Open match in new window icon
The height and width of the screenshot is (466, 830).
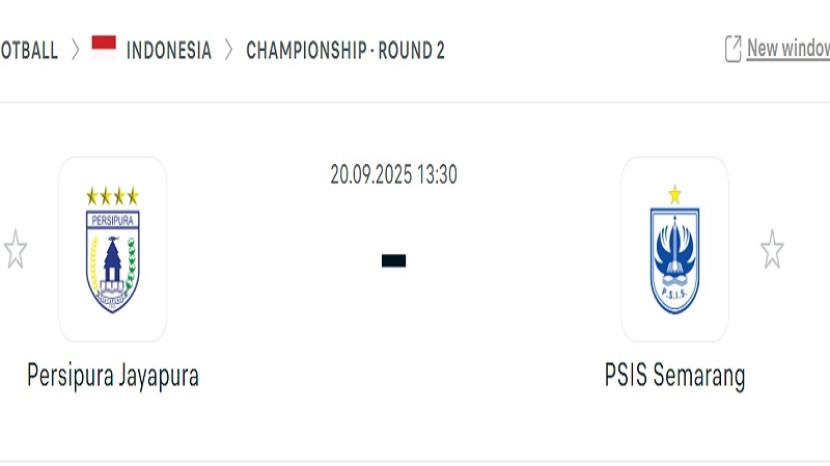733,49
